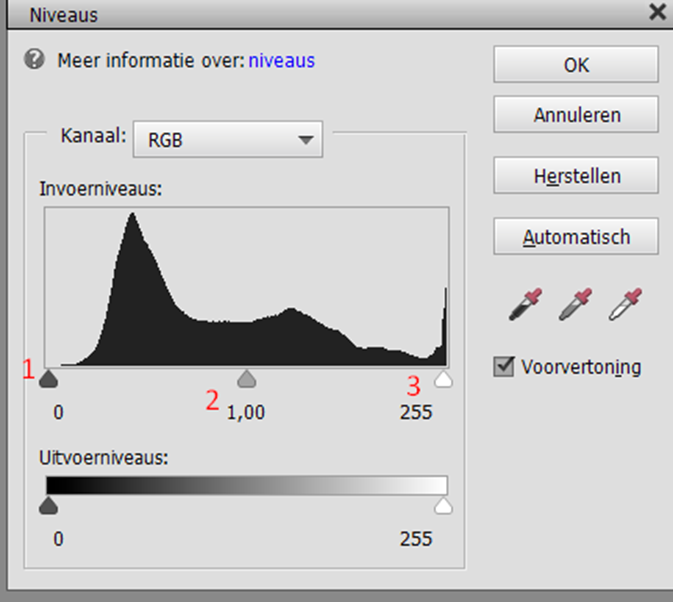The height and width of the screenshot is (602, 673).
Task: Select the white point eyedropper
Action: click(x=626, y=303)
